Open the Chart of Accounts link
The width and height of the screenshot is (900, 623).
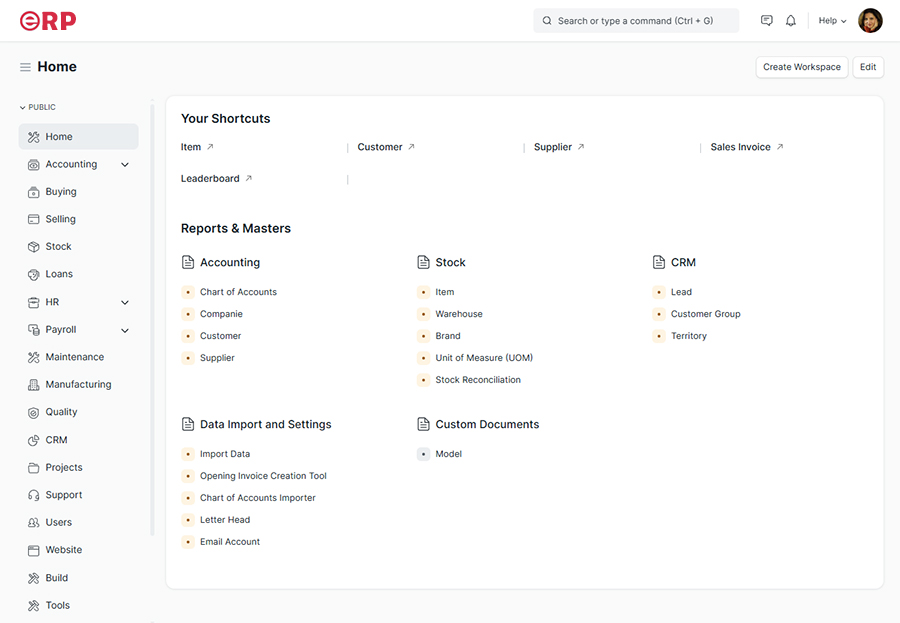tap(238, 292)
